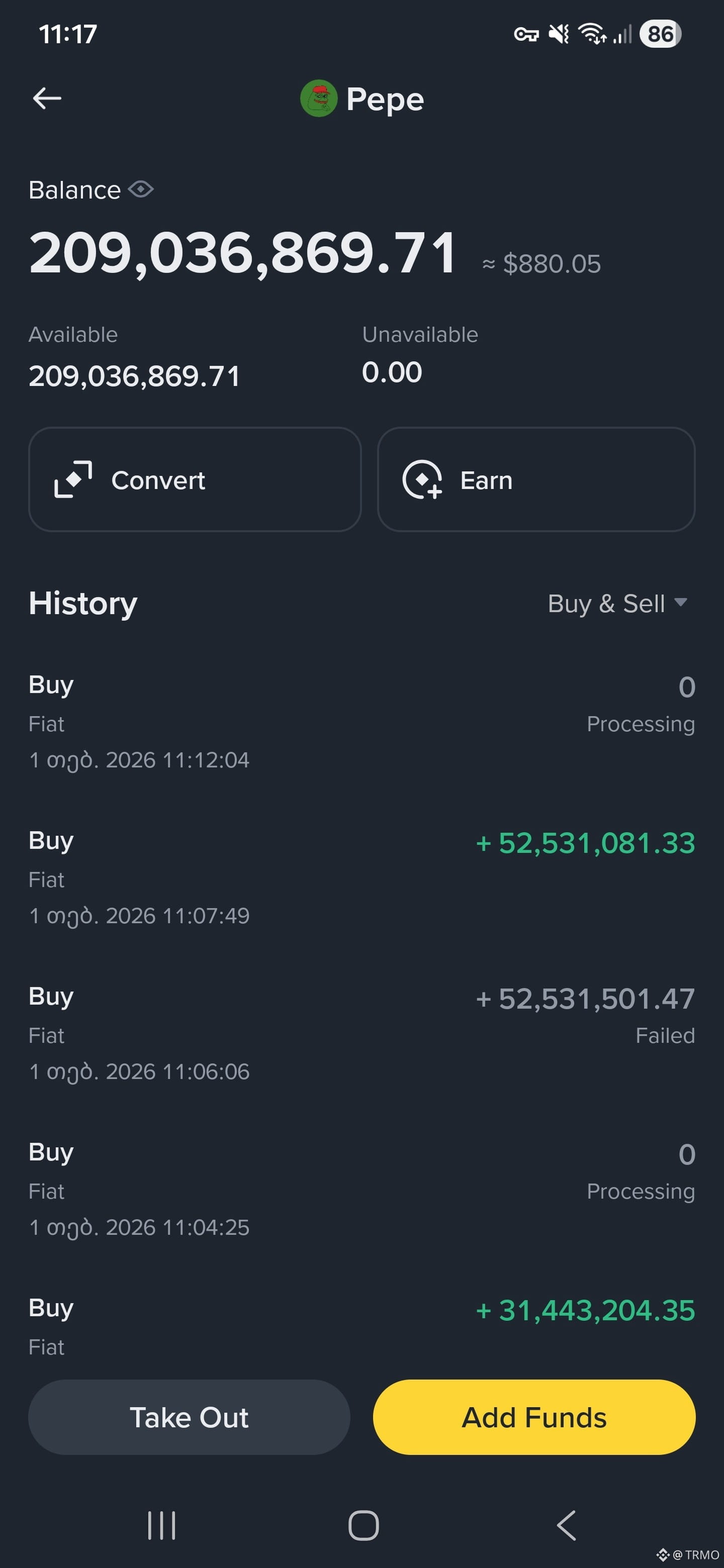The width and height of the screenshot is (724, 1568).
Task: Tap the Earn plus-coin icon
Action: coord(422,479)
